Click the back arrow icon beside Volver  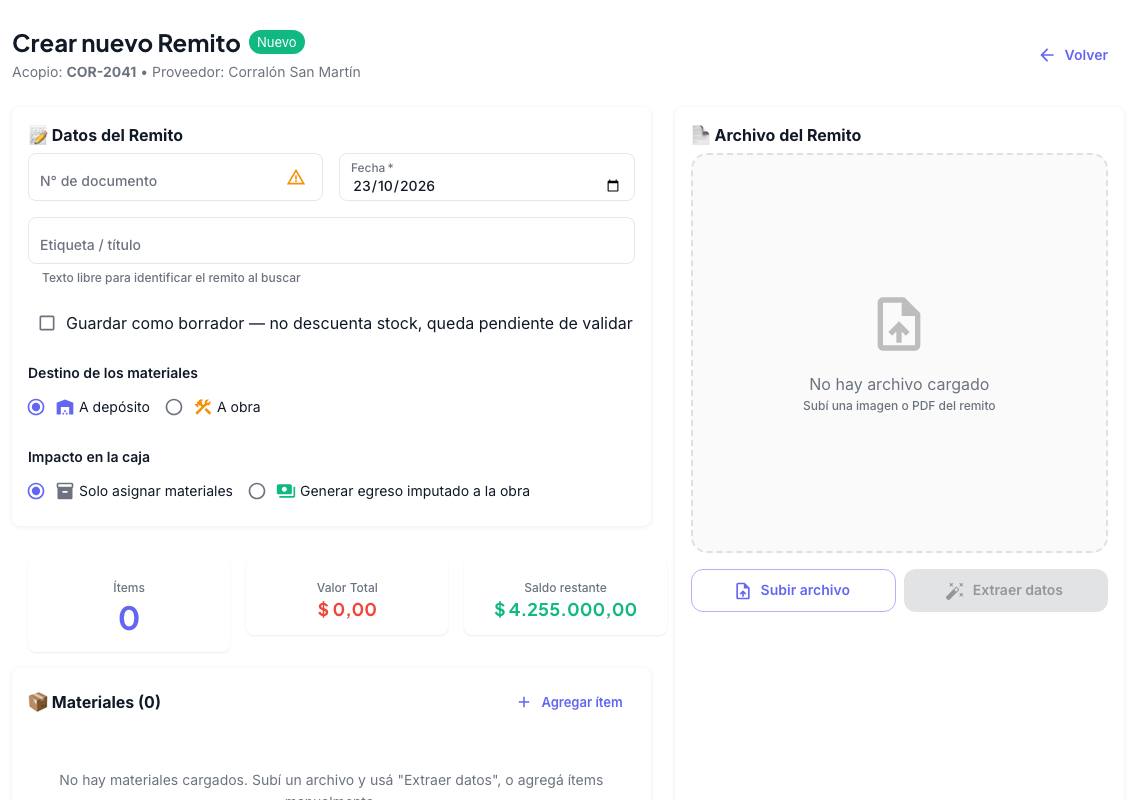pyautogui.click(x=1047, y=55)
